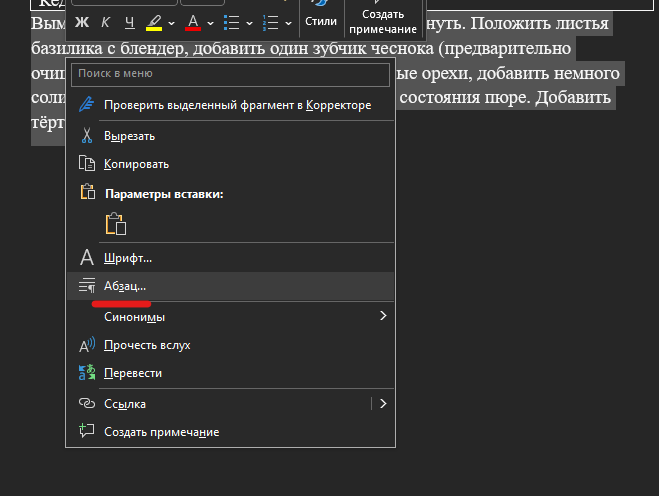Toggle underline formatting (Ч)

[x=130, y=22]
